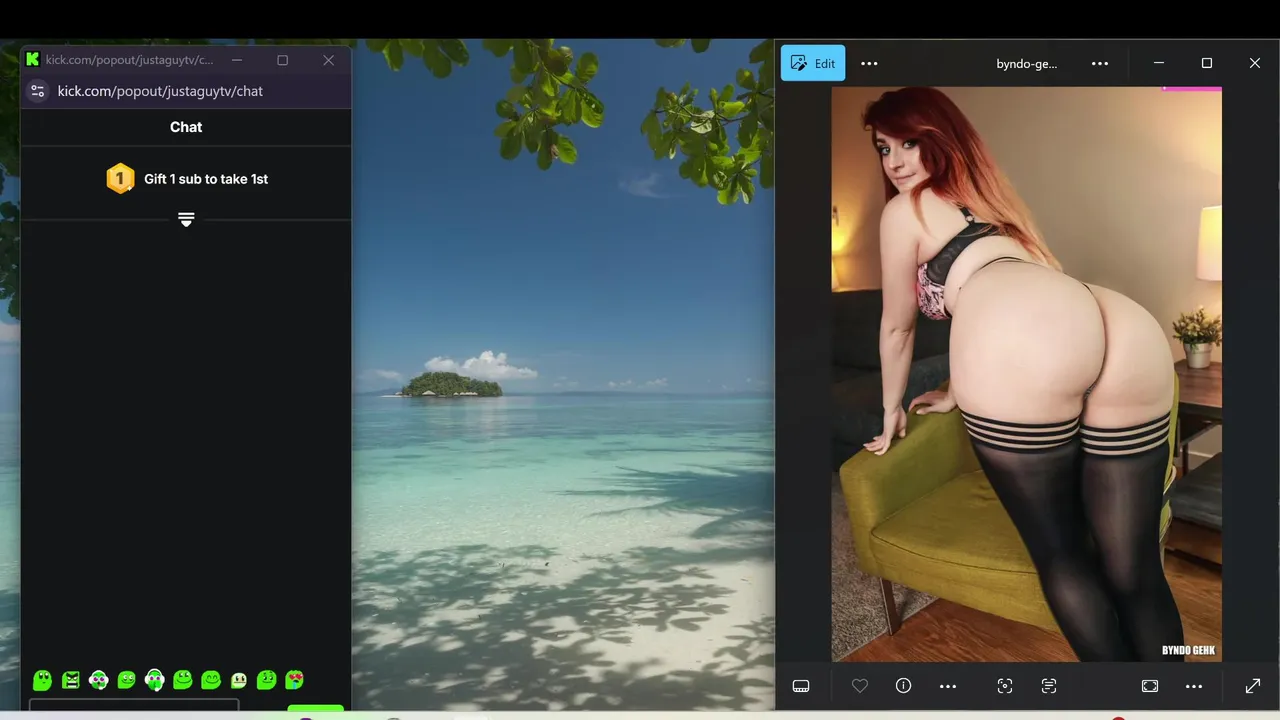Close the Kick chat popout window
This screenshot has width=1280, height=720.
pos(328,60)
